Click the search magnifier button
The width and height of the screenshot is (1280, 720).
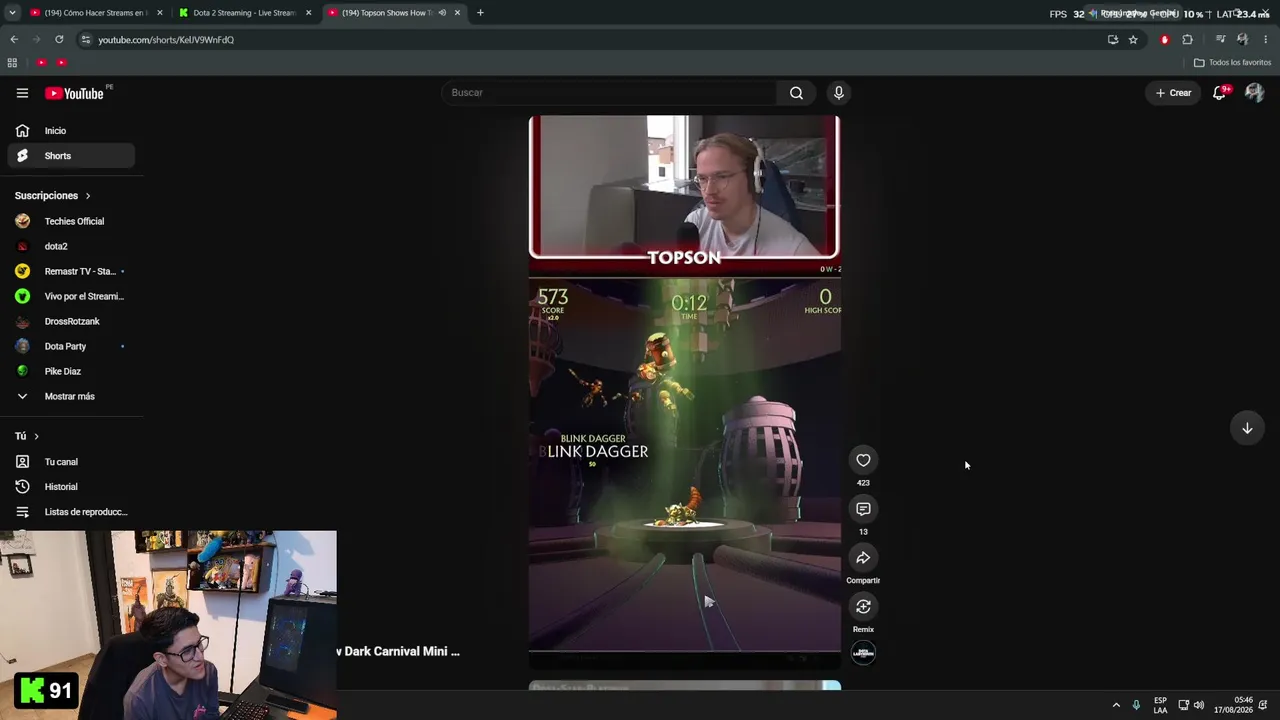pos(796,93)
